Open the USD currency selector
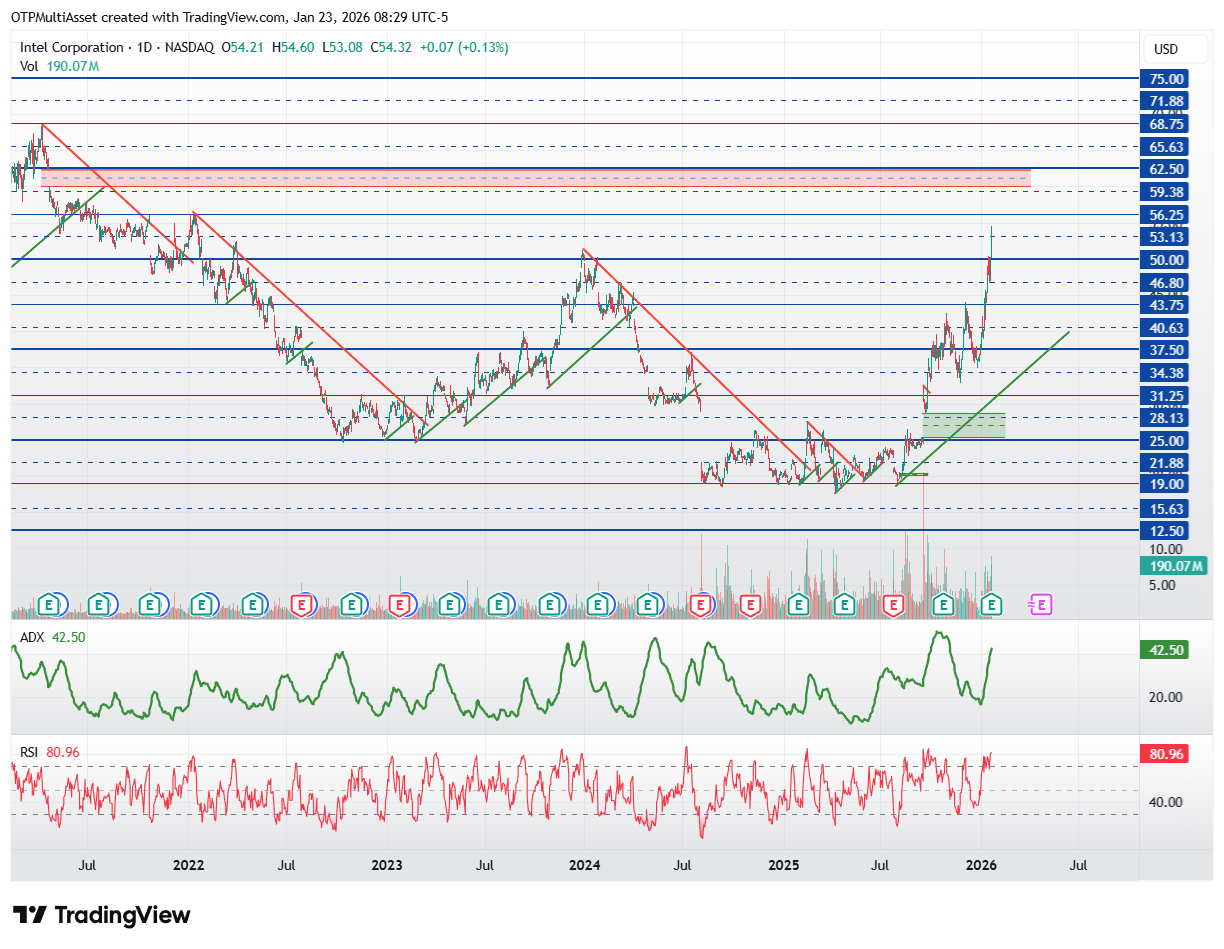Screen dimensions: 1224x949 click(1165, 49)
